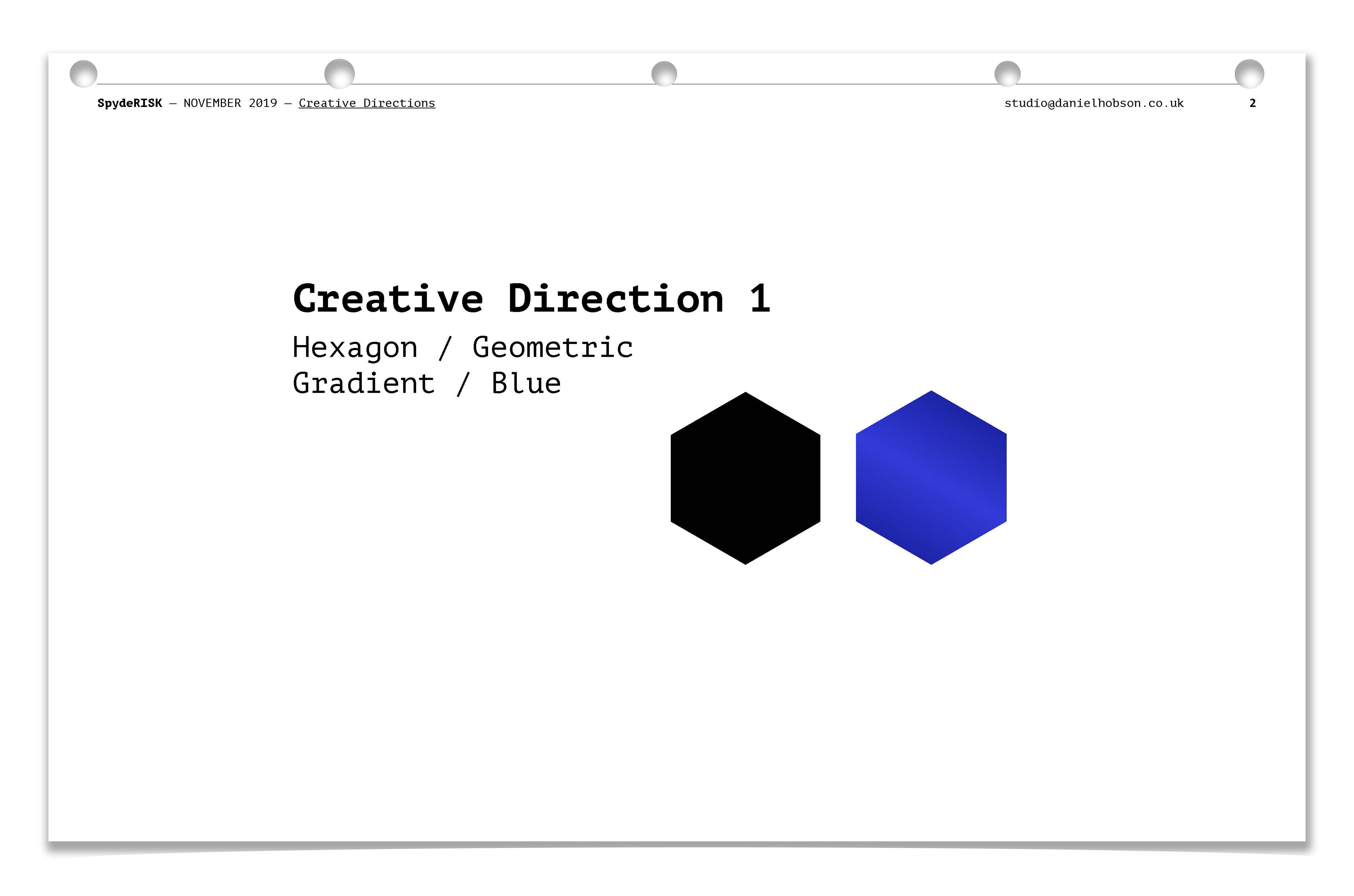Click the word Geometric in subtitle

pyautogui.click(x=552, y=347)
